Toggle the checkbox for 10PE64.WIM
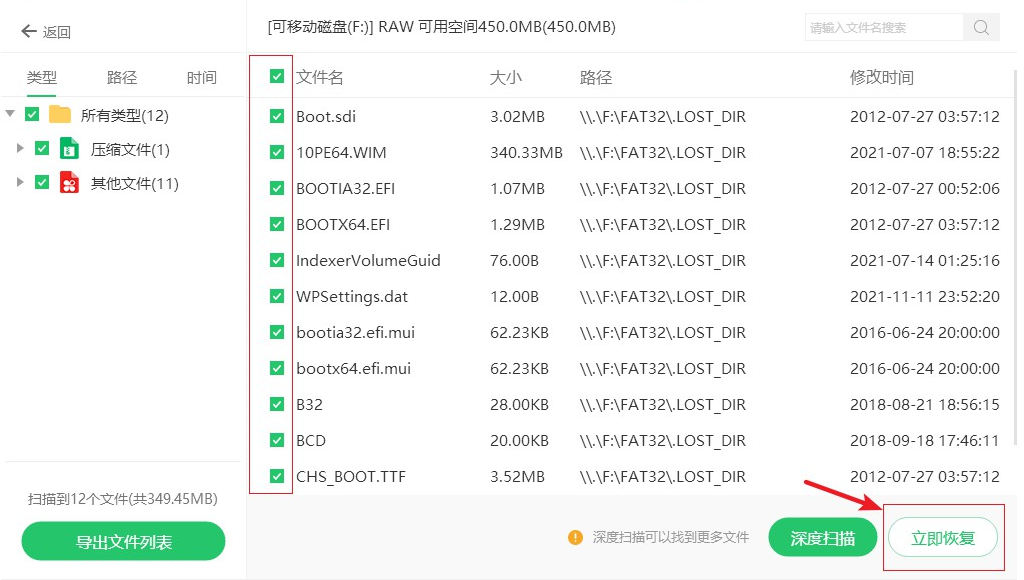 (x=275, y=152)
